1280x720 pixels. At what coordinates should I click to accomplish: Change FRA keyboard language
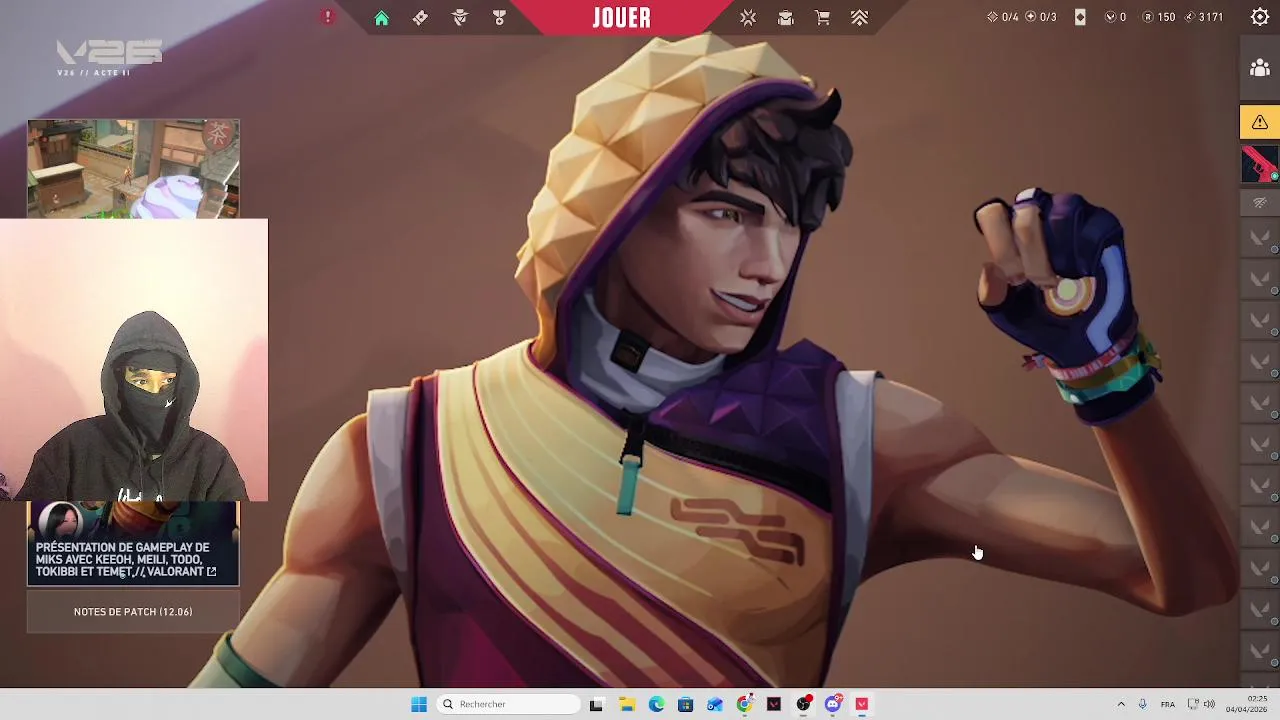(x=1168, y=704)
